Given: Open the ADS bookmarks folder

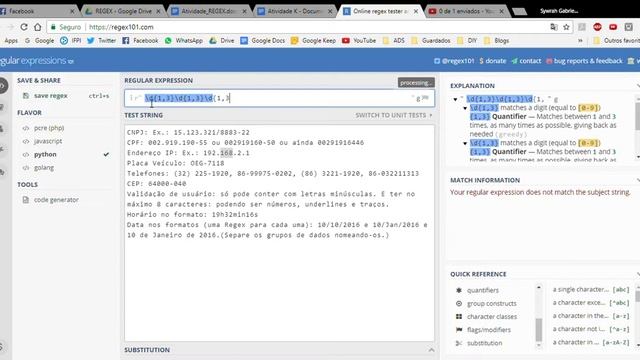Looking at the screenshot, I should (x=393, y=40).
